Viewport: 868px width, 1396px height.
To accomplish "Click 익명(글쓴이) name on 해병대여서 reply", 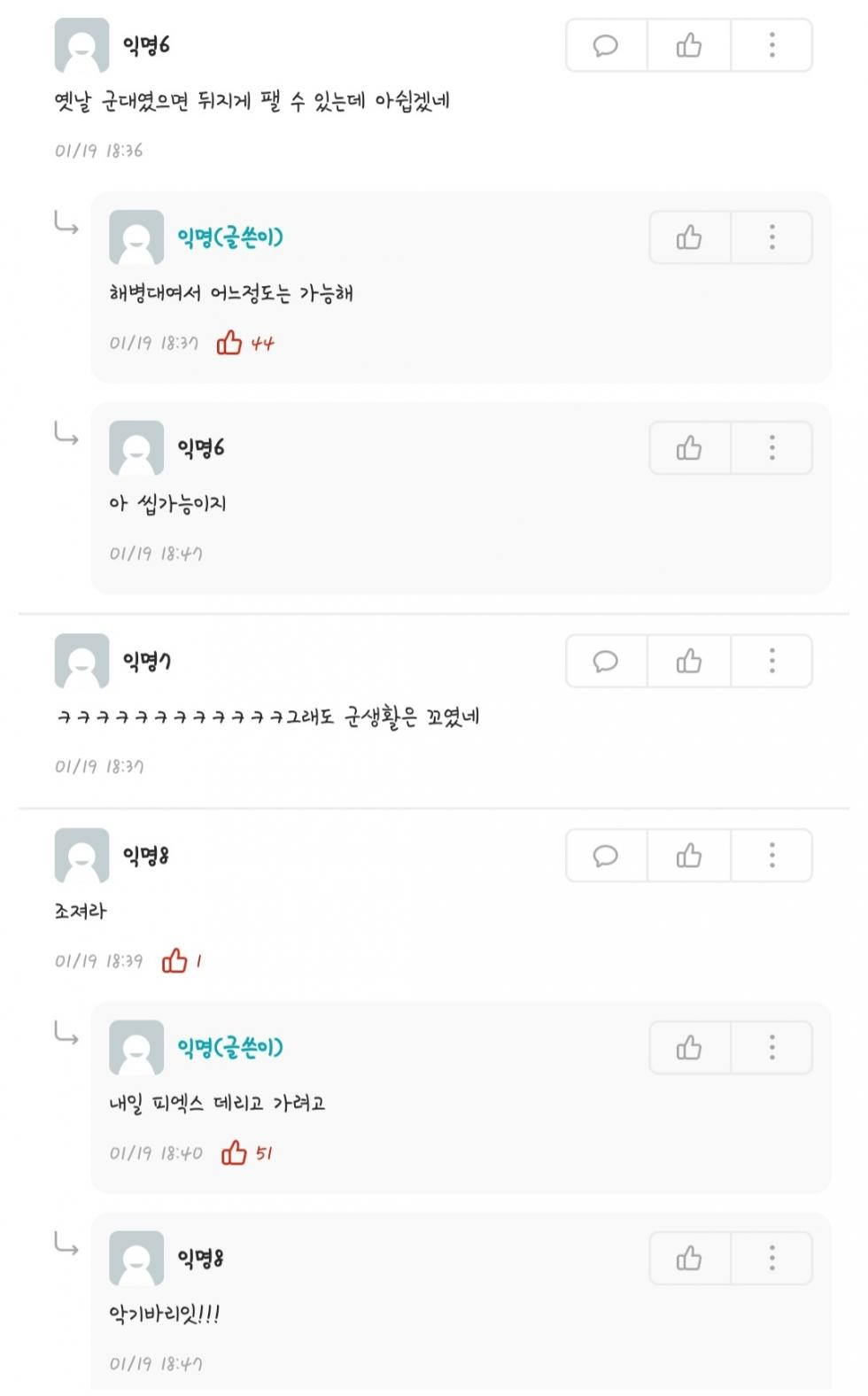I will click(230, 237).
